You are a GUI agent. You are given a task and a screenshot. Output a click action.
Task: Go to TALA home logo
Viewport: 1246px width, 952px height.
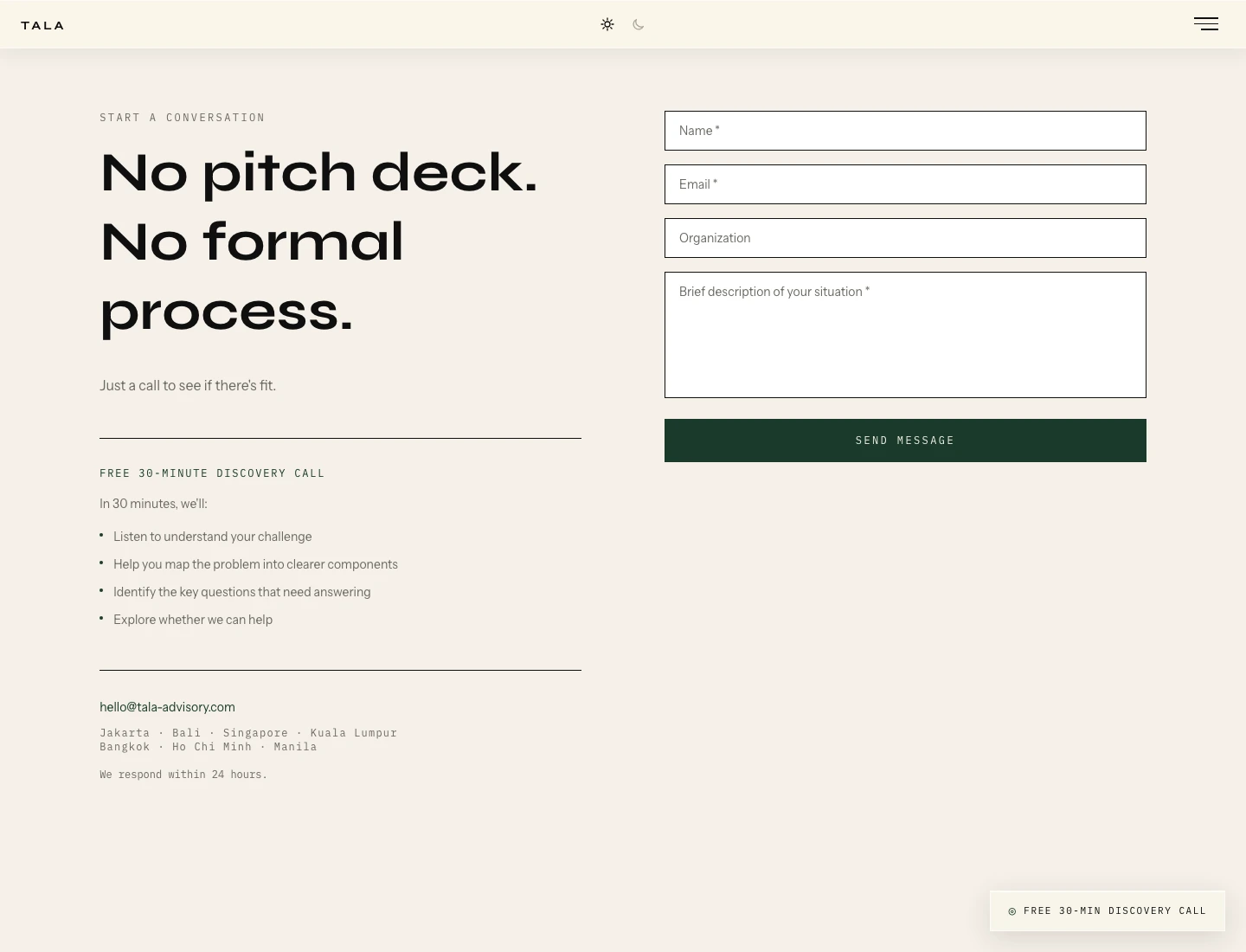[42, 25]
